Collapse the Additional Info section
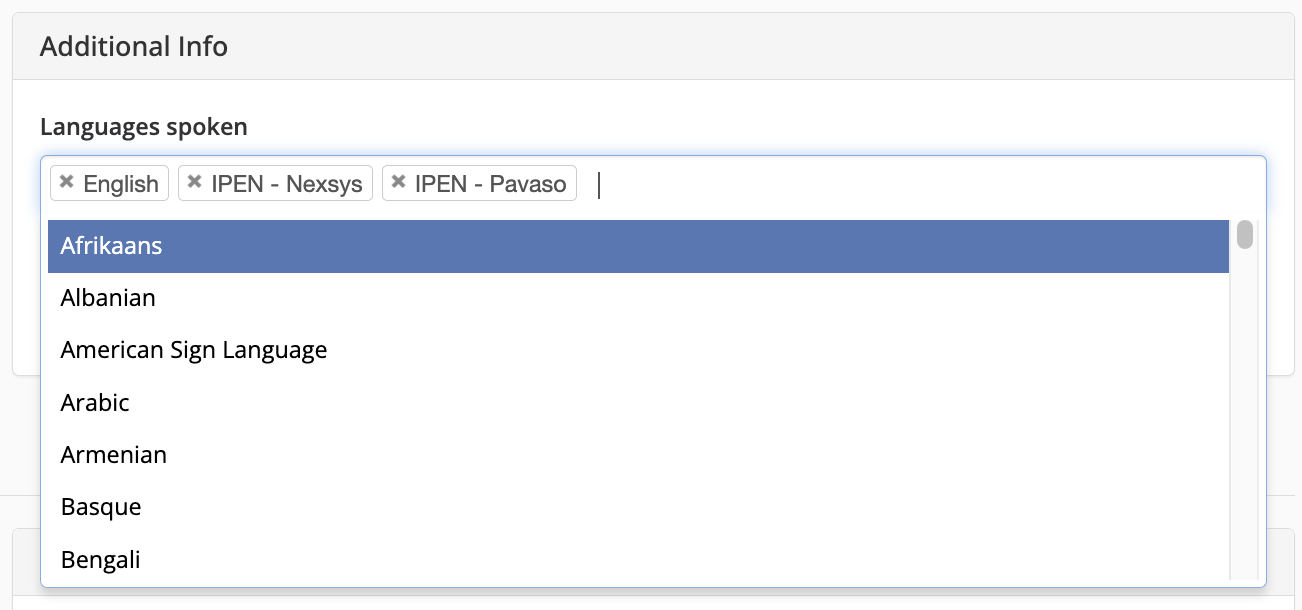 pyautogui.click(x=133, y=46)
